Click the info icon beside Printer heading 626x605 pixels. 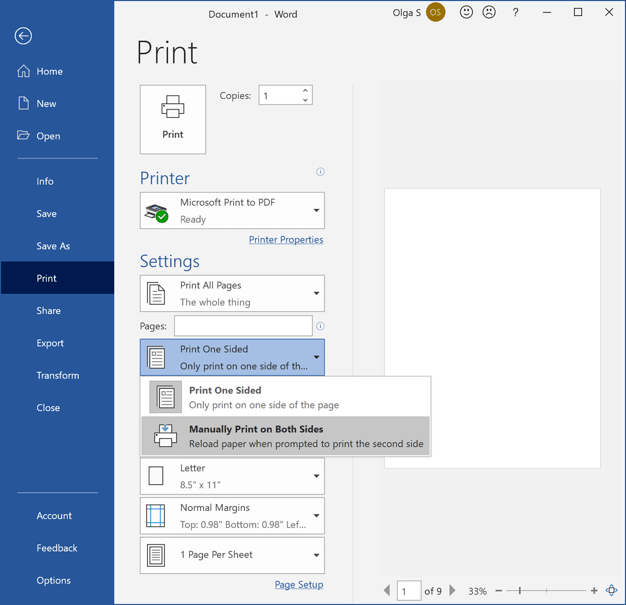320,172
